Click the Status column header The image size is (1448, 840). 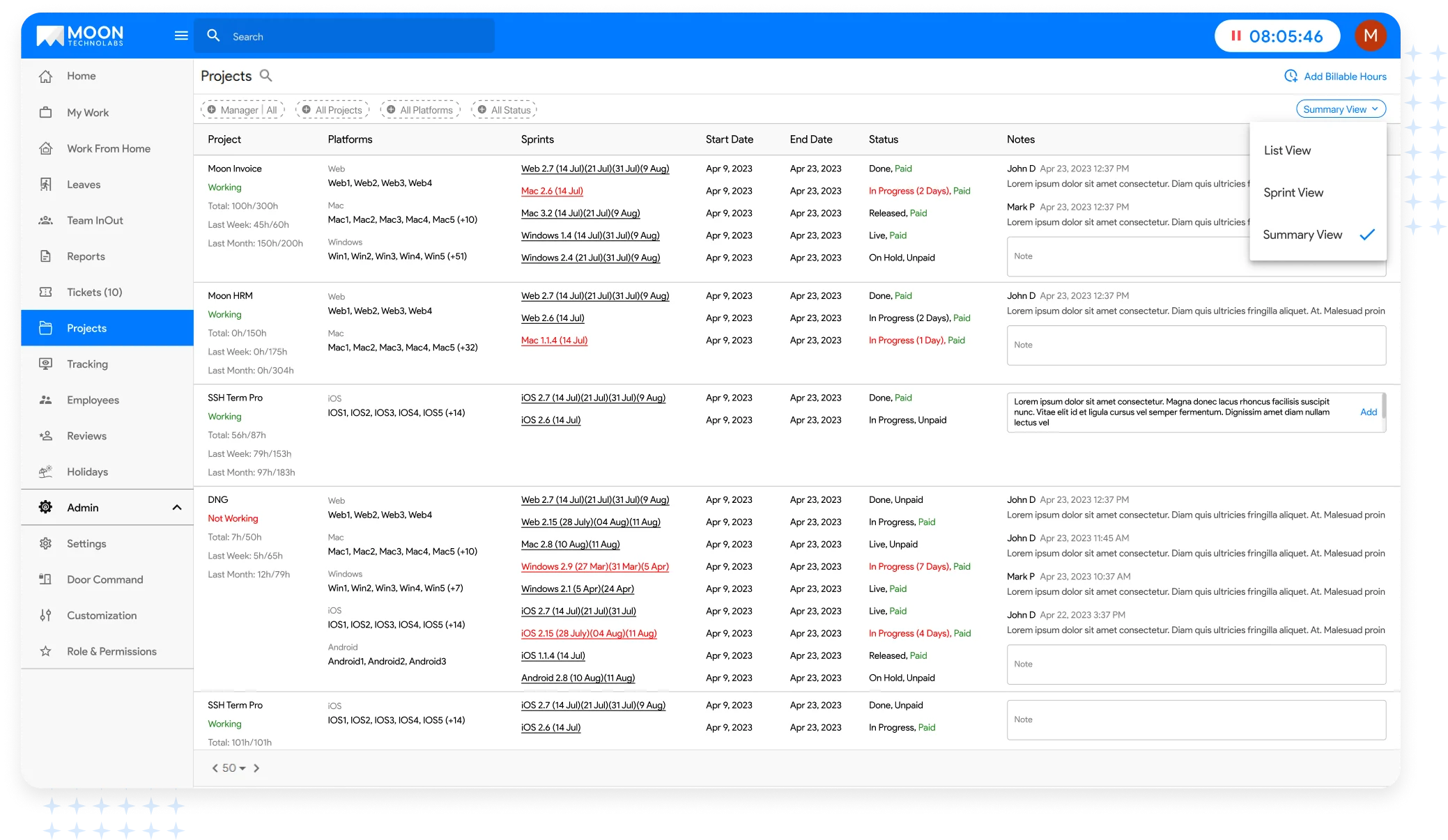[x=883, y=139]
